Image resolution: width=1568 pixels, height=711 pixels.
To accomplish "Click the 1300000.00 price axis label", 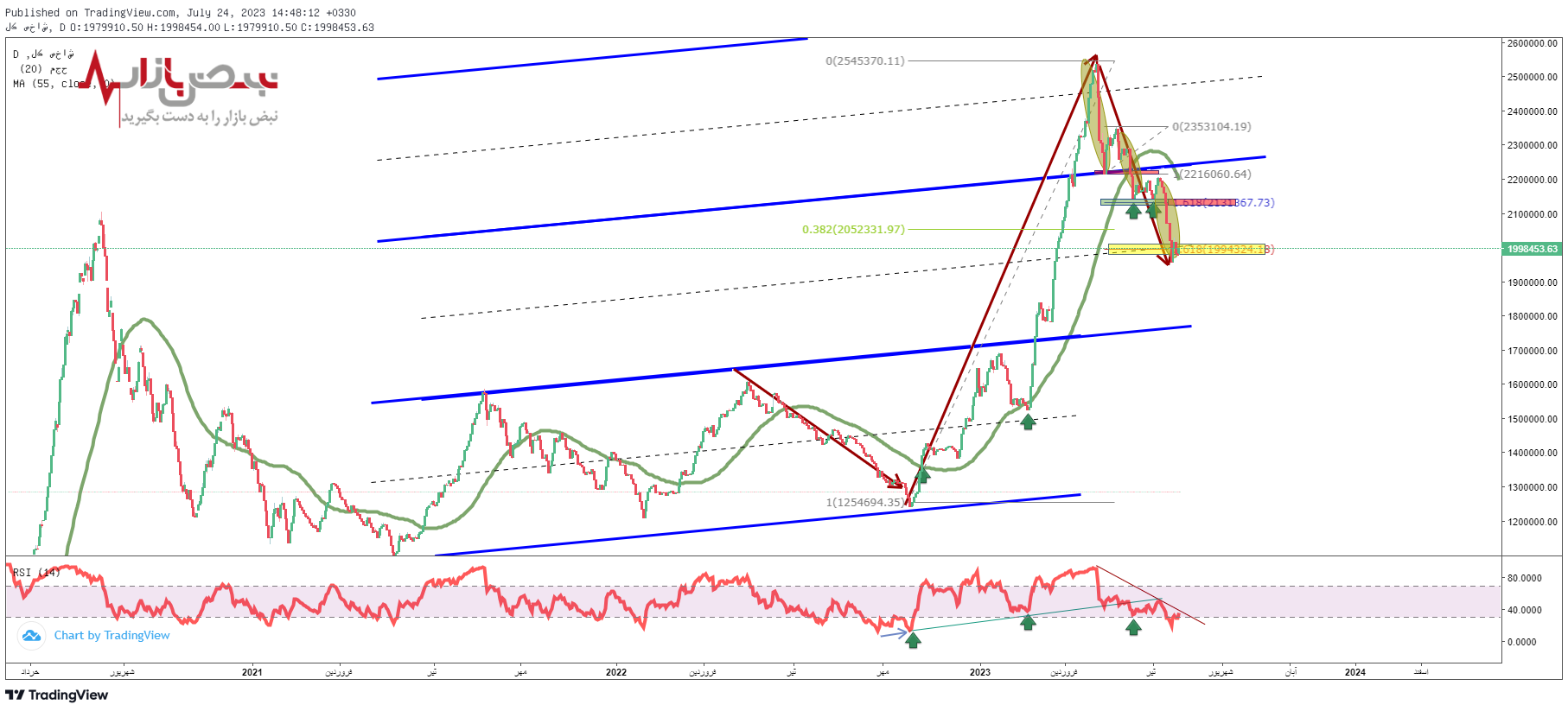I will point(1533,487).
